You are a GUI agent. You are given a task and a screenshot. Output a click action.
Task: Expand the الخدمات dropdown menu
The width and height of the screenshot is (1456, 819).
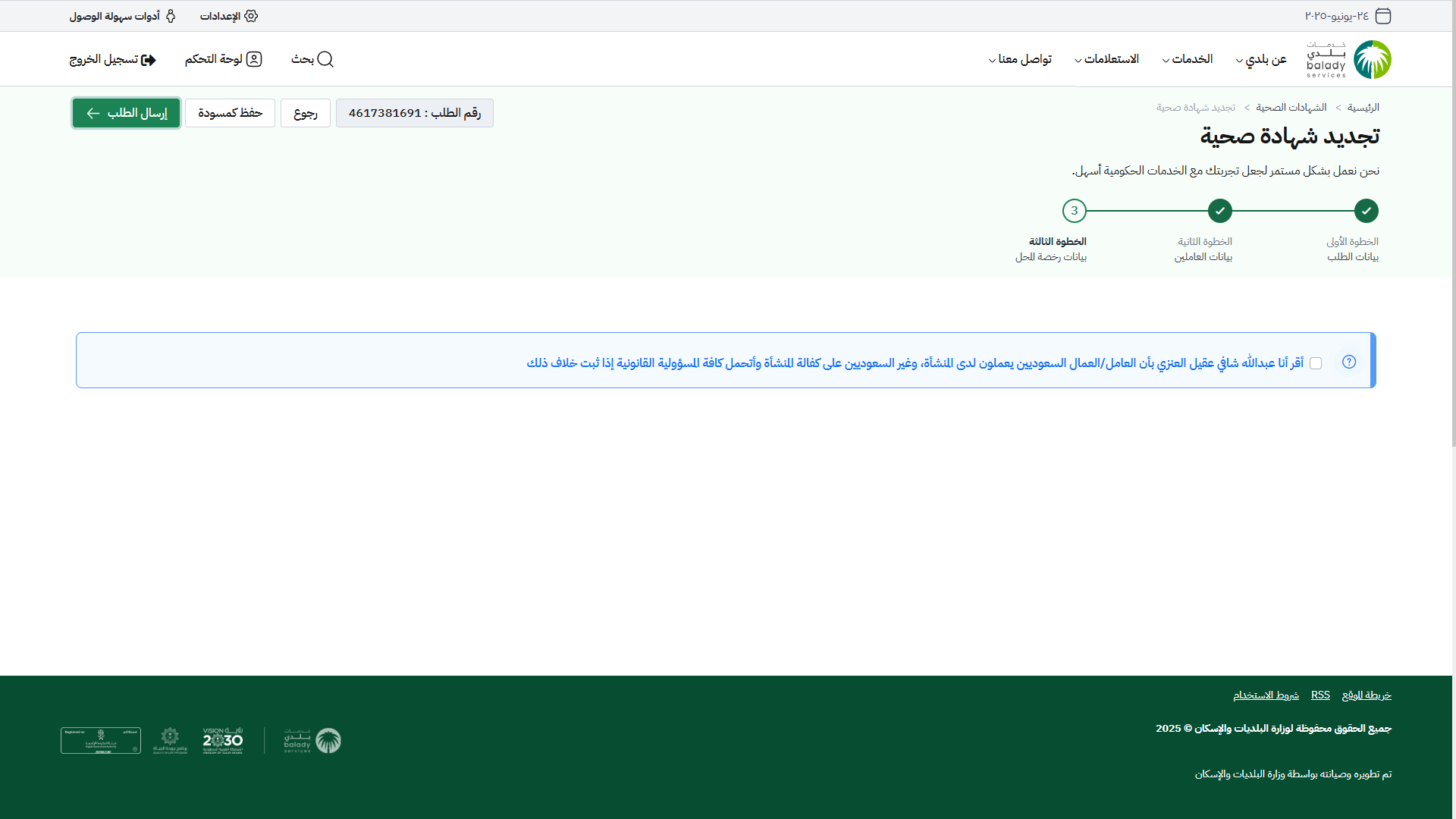tap(1188, 59)
